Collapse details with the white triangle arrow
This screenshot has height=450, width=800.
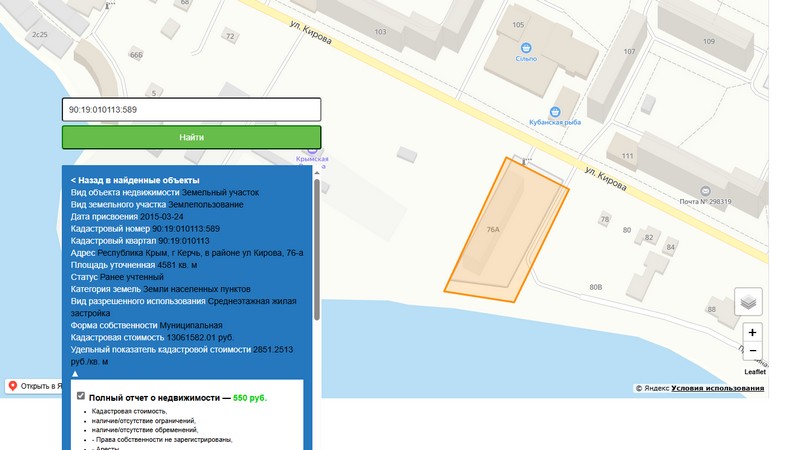[x=74, y=373]
